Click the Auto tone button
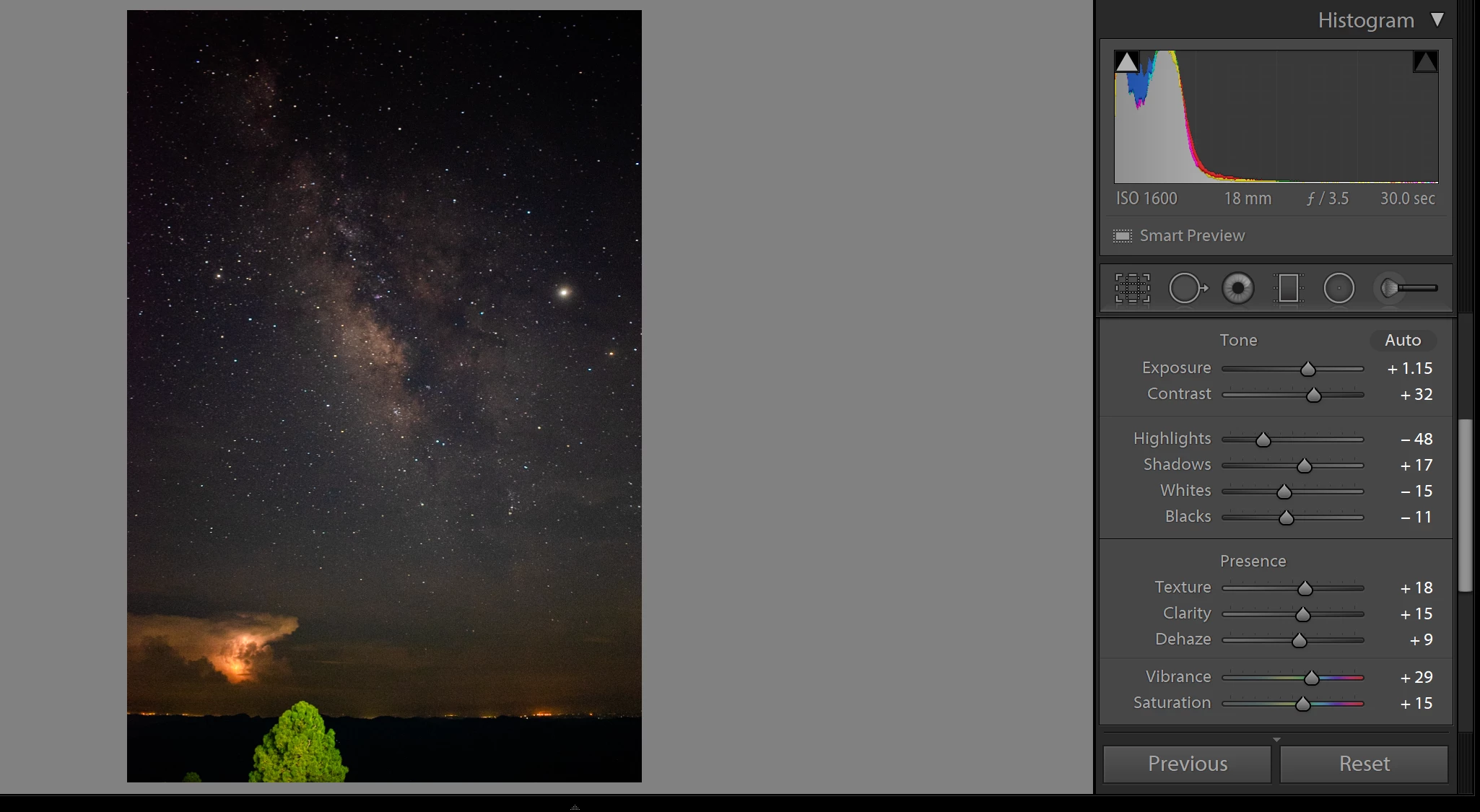The height and width of the screenshot is (812, 1480). [1402, 340]
